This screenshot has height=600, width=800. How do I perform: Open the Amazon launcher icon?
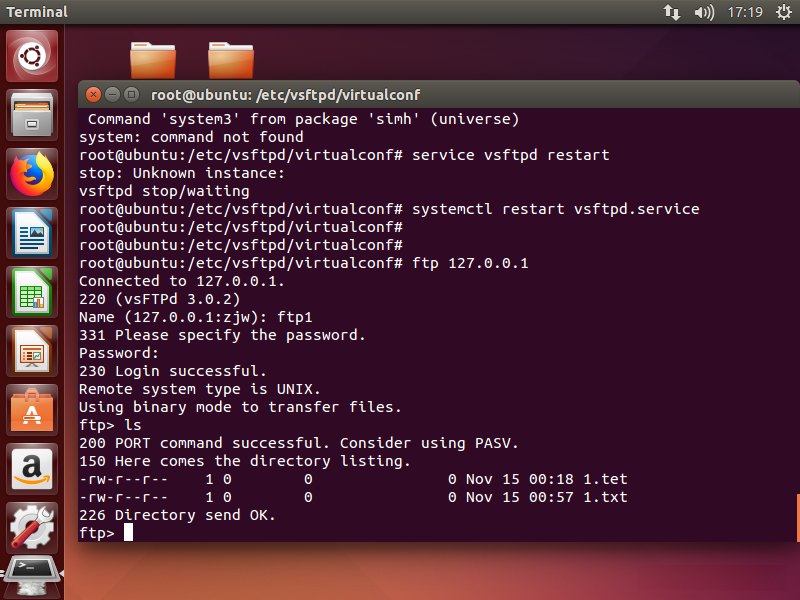[32, 469]
